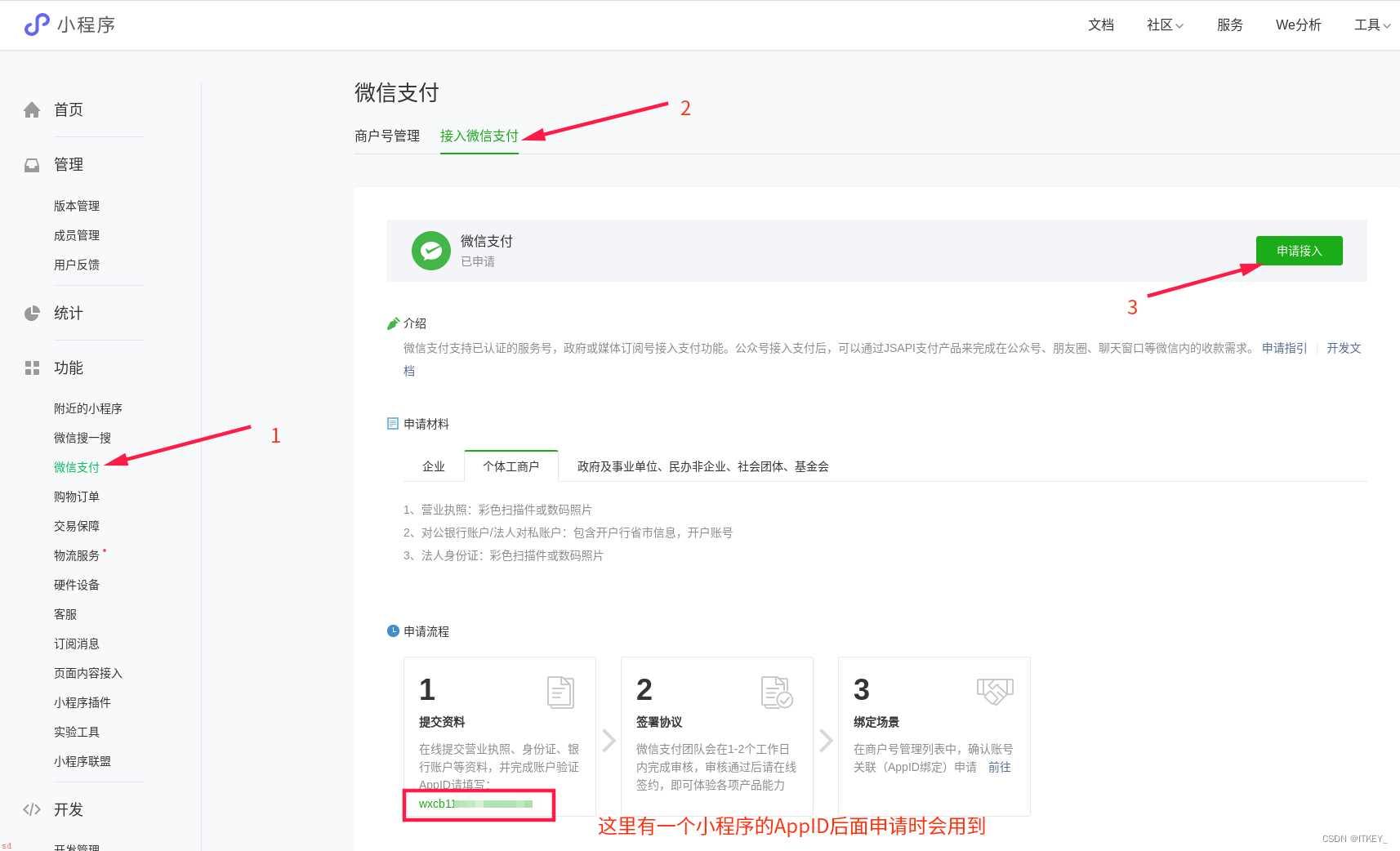Switch to the 接入微信支付 tab

[x=479, y=136]
